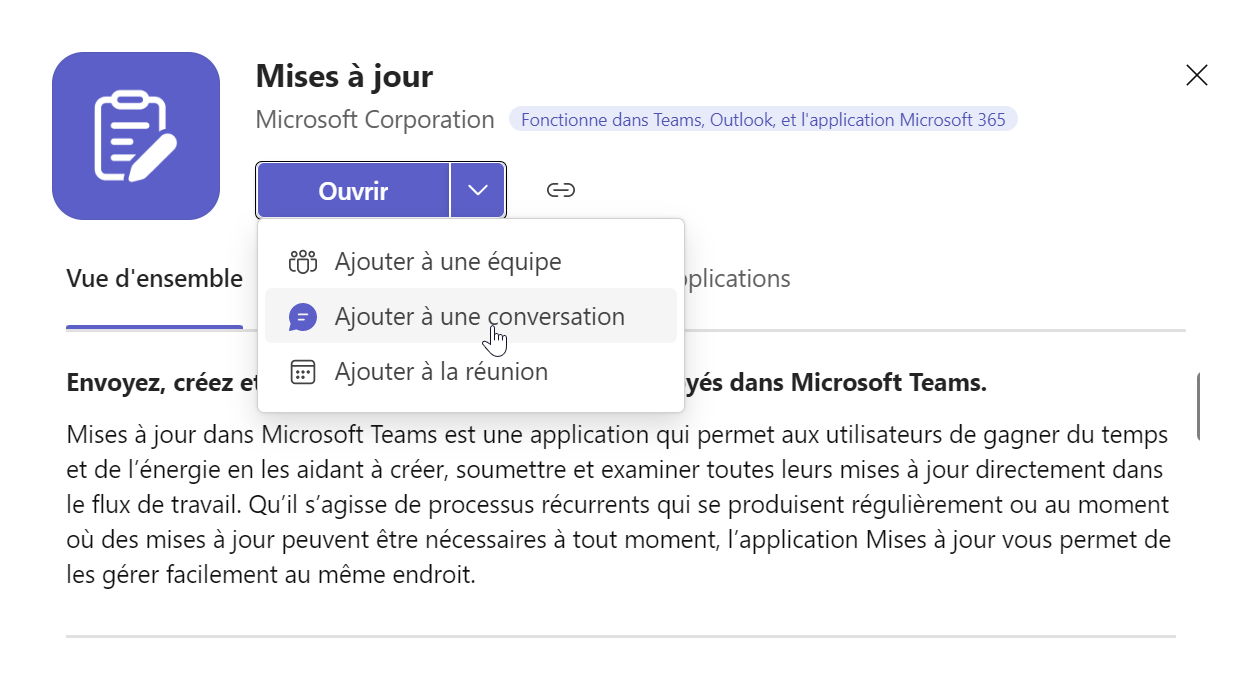This screenshot has width=1251, height=681.
Task: Click the chat bubble icon in the conversation option
Action: [302, 316]
